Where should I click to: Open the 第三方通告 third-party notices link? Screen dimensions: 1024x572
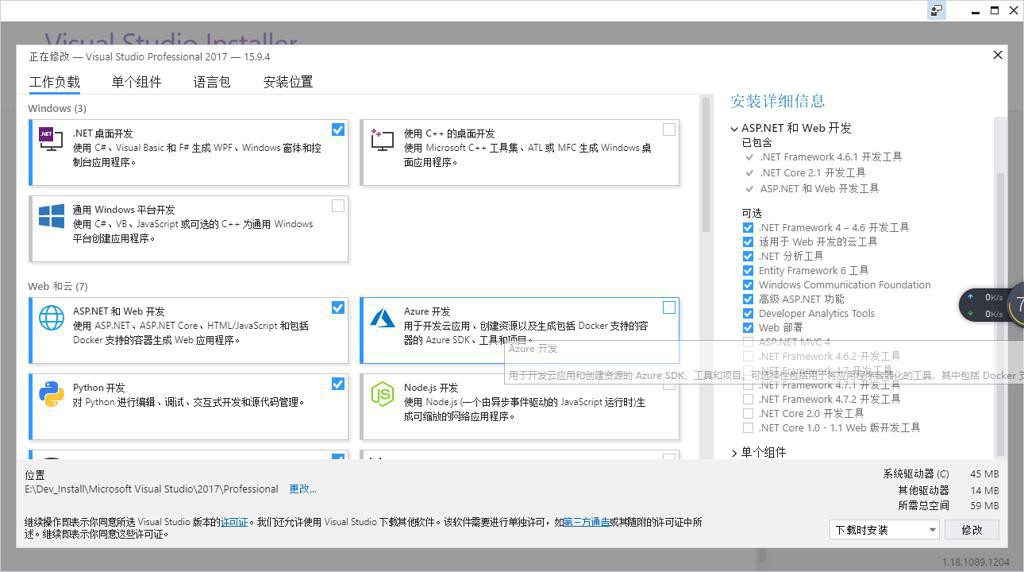(586, 522)
